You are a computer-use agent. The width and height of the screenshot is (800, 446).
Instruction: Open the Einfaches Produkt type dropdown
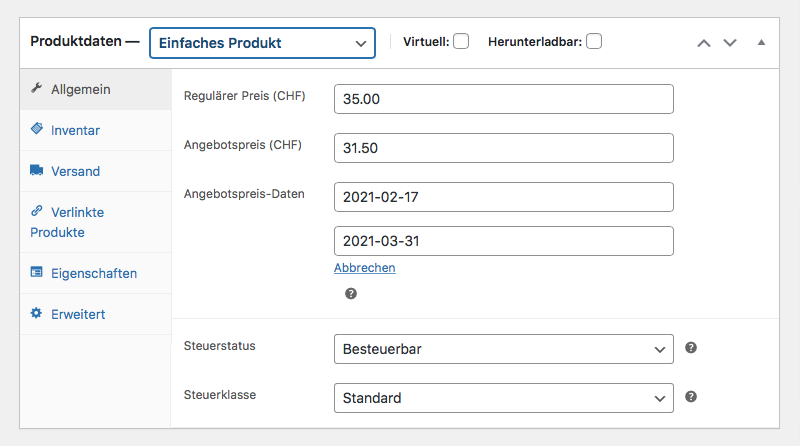[x=262, y=43]
